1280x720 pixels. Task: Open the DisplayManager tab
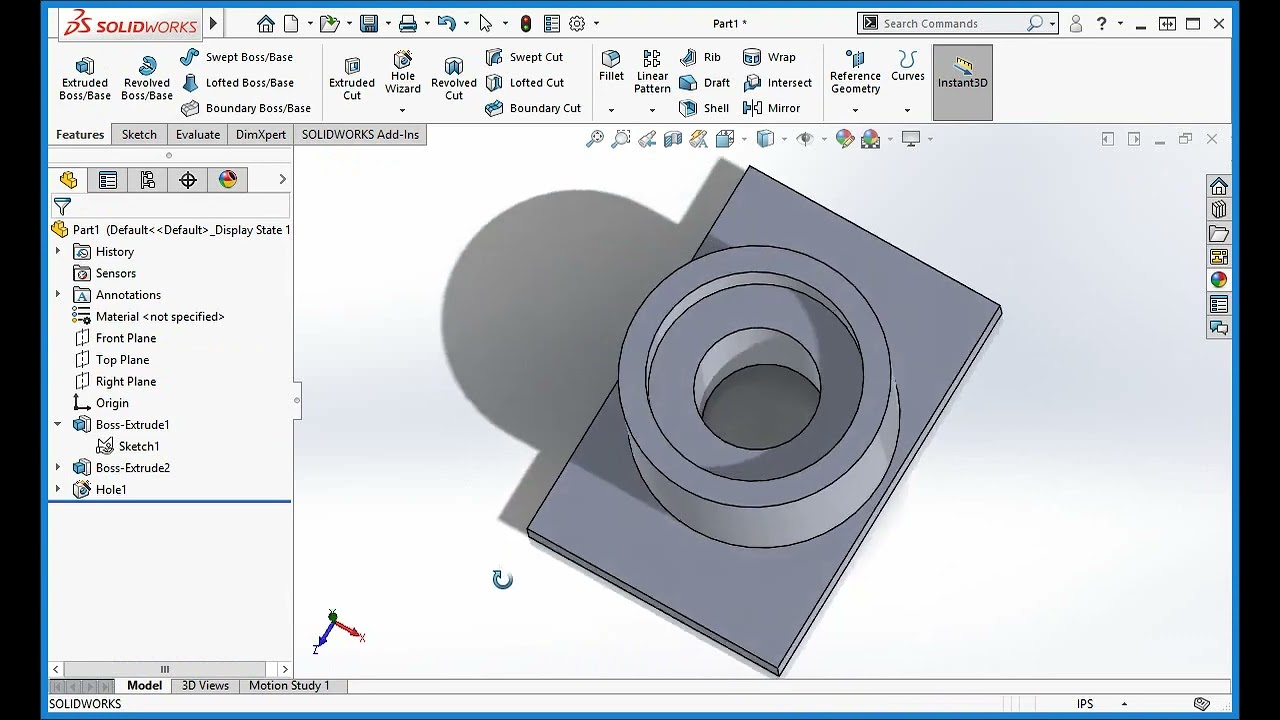pyautogui.click(x=228, y=180)
